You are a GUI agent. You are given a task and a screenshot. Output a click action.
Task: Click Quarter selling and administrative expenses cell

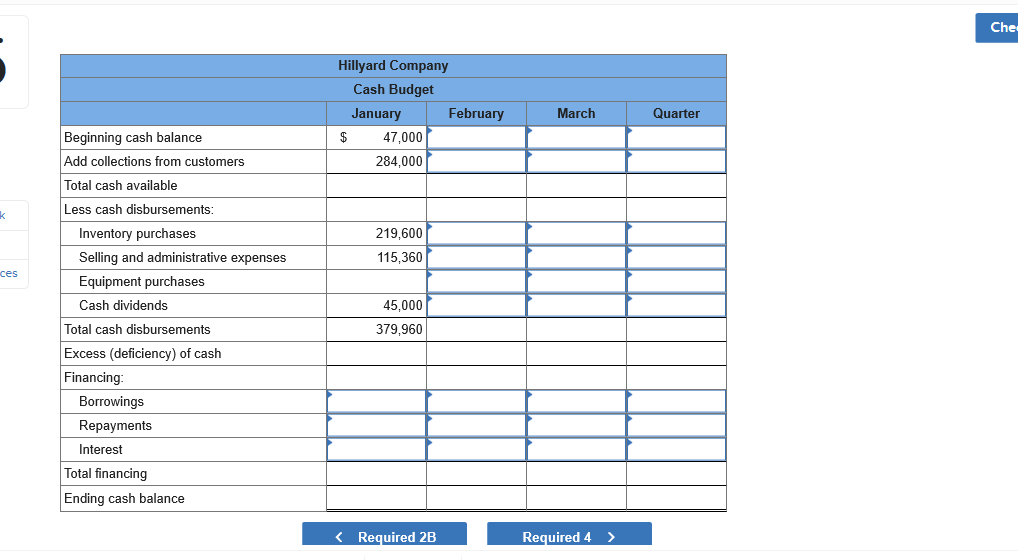click(677, 258)
